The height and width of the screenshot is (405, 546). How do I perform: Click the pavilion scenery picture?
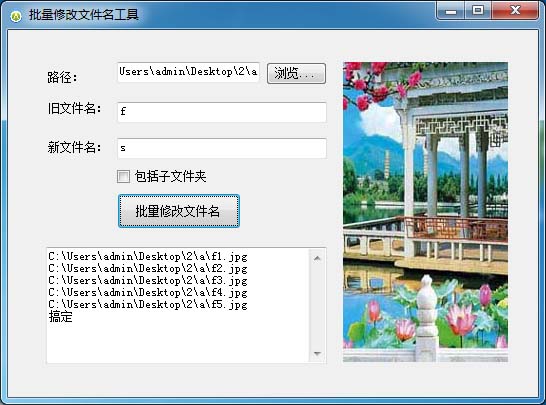pos(425,212)
